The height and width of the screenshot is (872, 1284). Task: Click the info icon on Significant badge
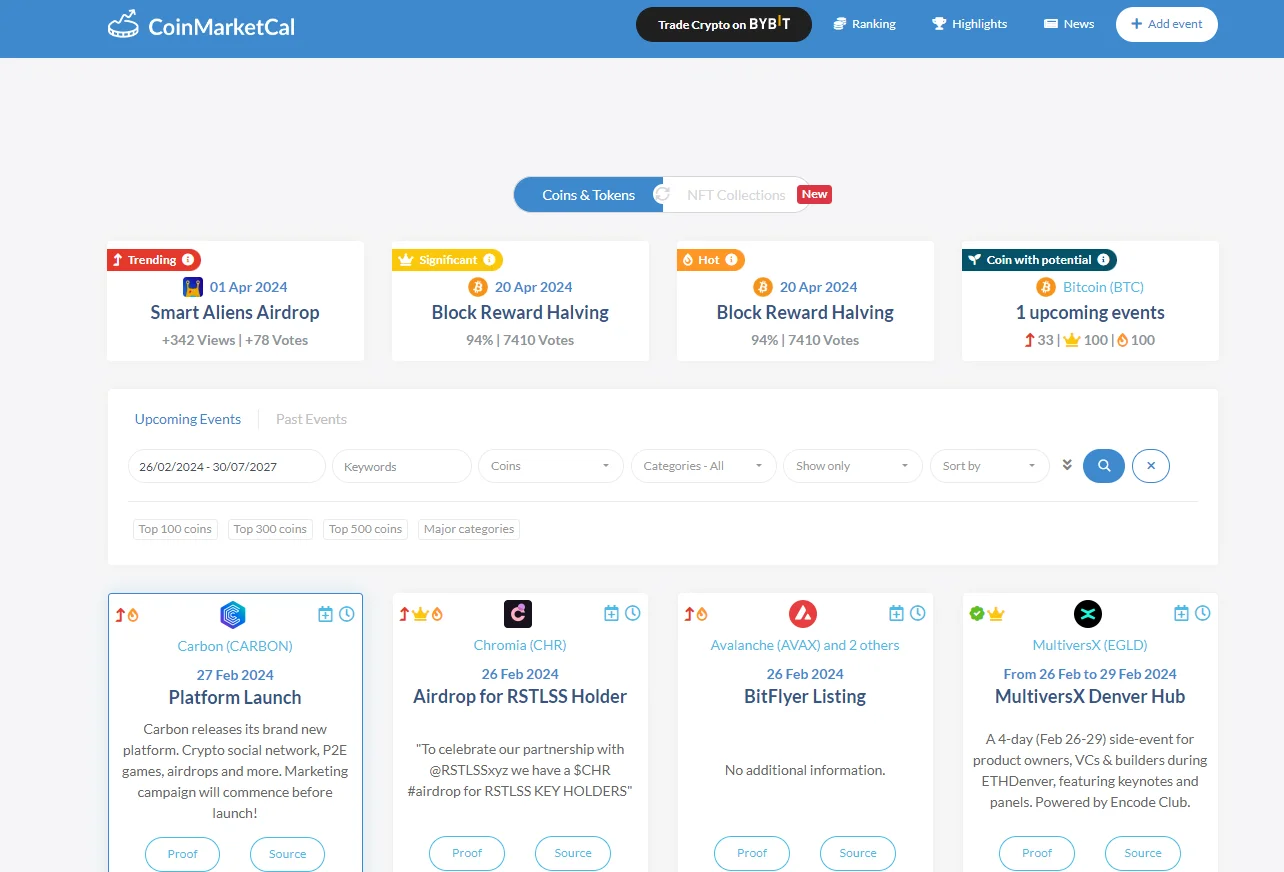pyautogui.click(x=490, y=260)
